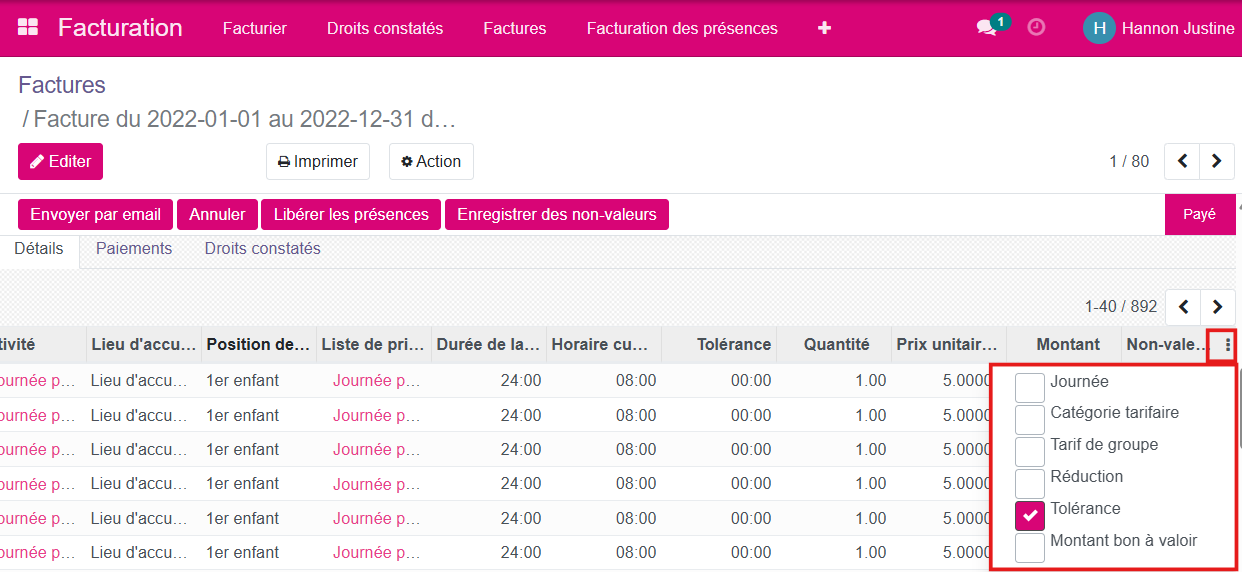Enable the Réduction column checkbox
Viewport: 1242px width, 572px height.
pyautogui.click(x=1030, y=482)
